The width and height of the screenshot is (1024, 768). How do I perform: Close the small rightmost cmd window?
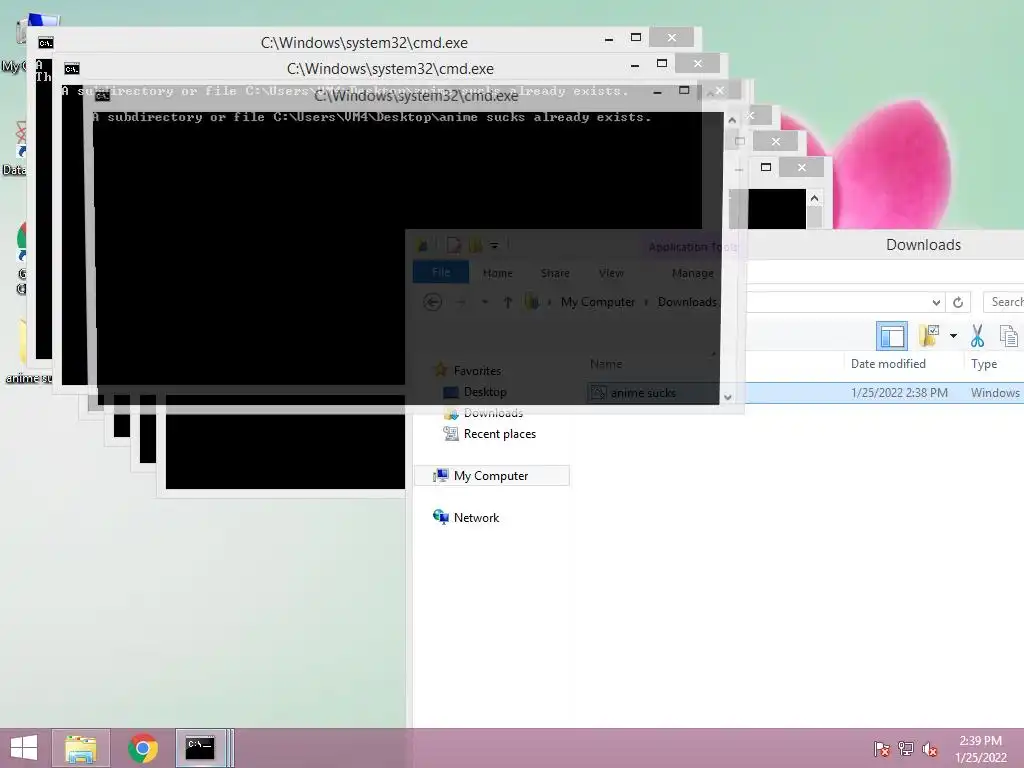(x=801, y=167)
